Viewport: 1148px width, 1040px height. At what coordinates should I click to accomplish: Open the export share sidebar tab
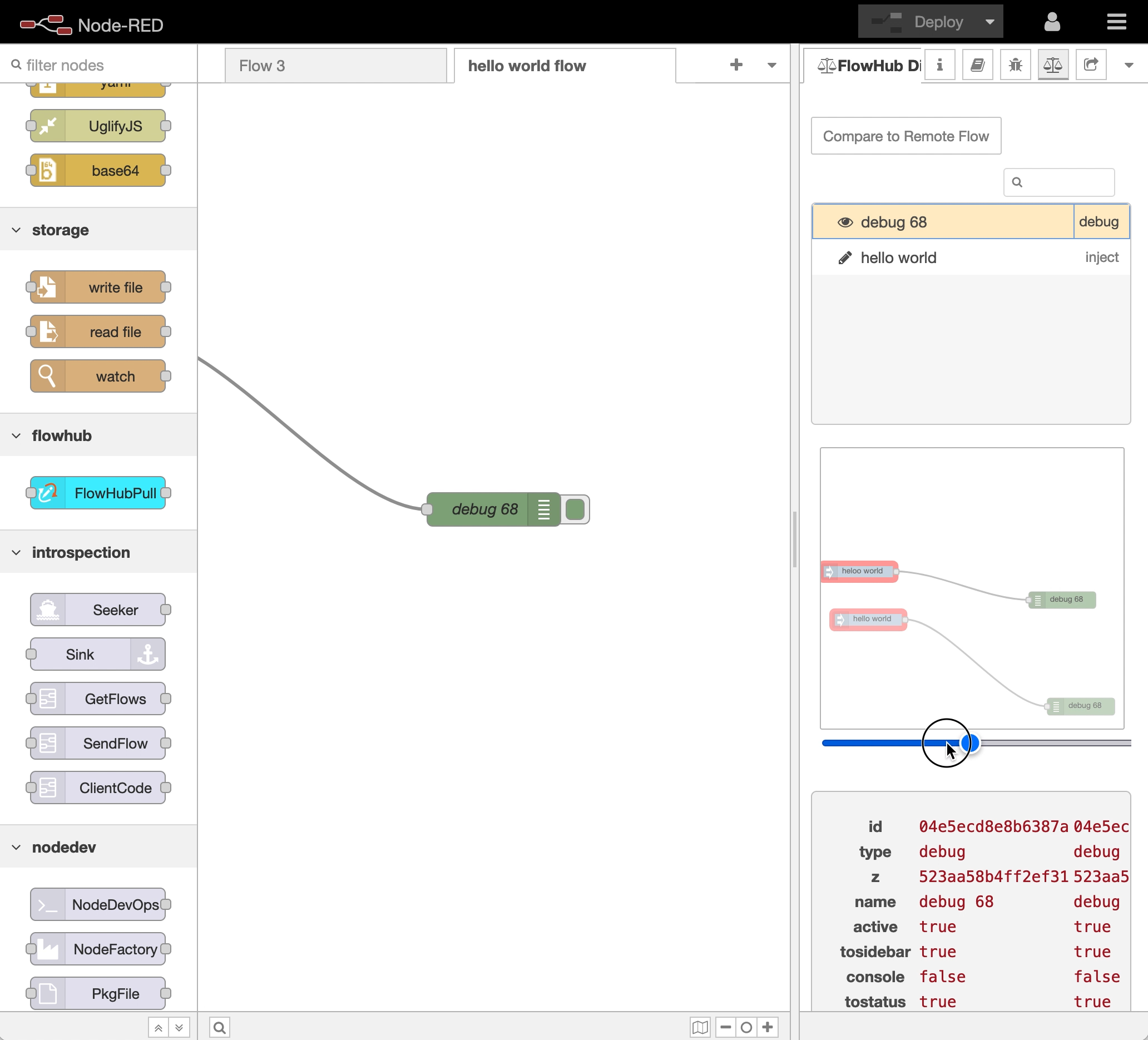pyautogui.click(x=1091, y=65)
